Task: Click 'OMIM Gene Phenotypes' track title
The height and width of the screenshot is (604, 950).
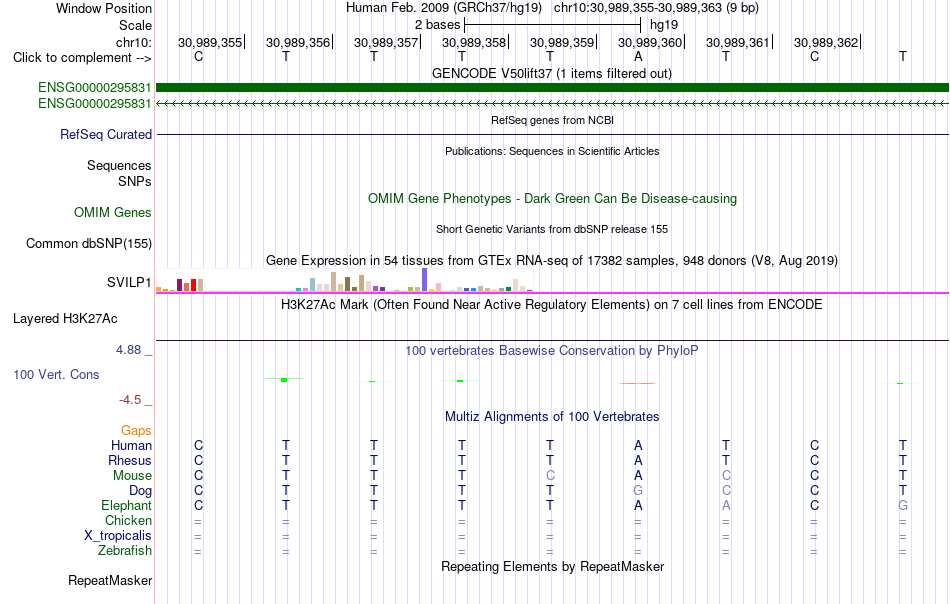Action: tap(552, 199)
